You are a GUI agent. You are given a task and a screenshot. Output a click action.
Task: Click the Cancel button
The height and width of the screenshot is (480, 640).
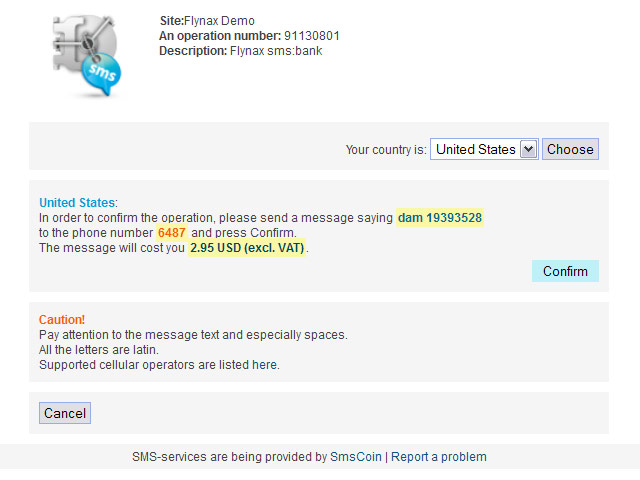coord(65,413)
